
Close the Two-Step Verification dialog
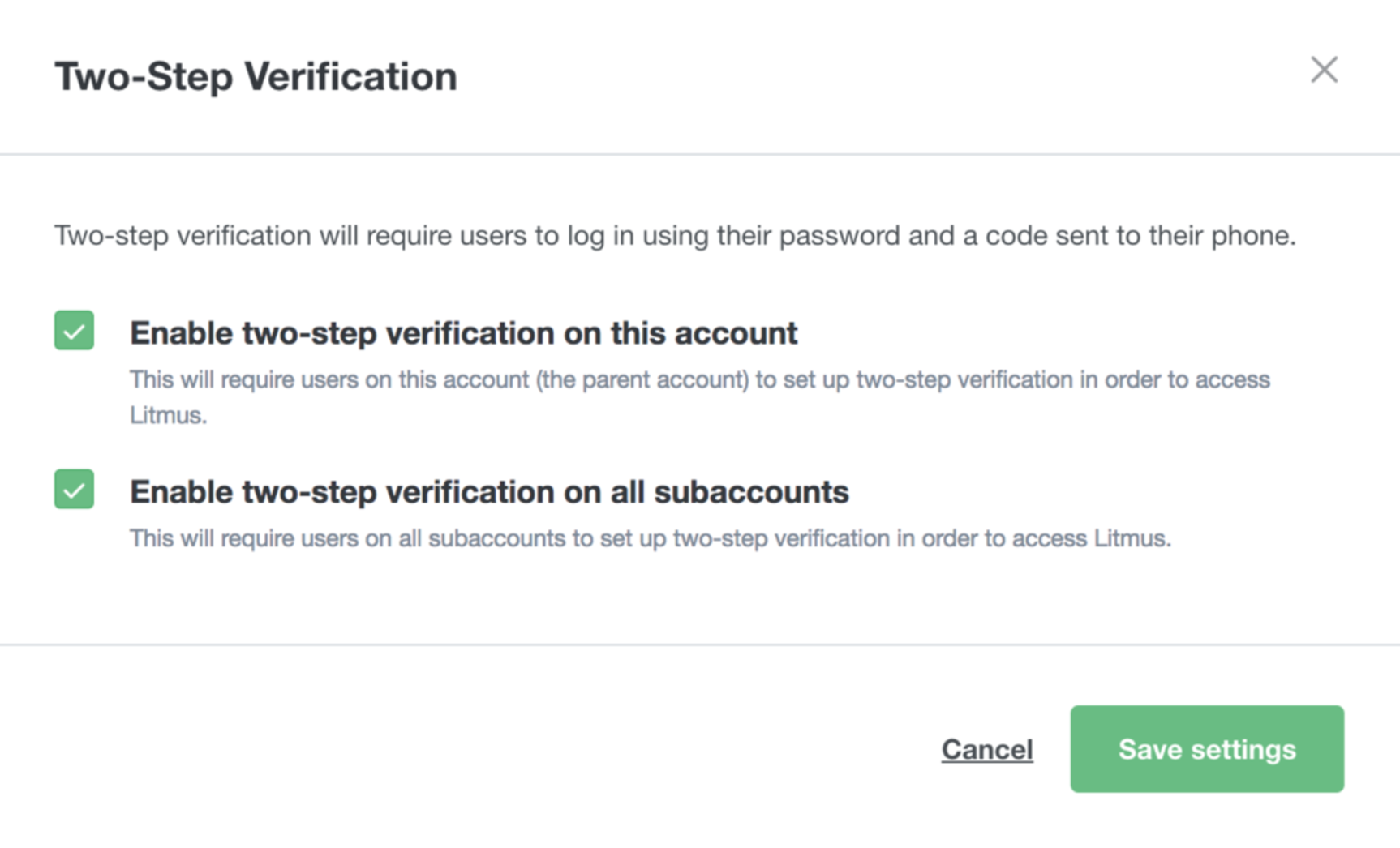click(x=1324, y=70)
